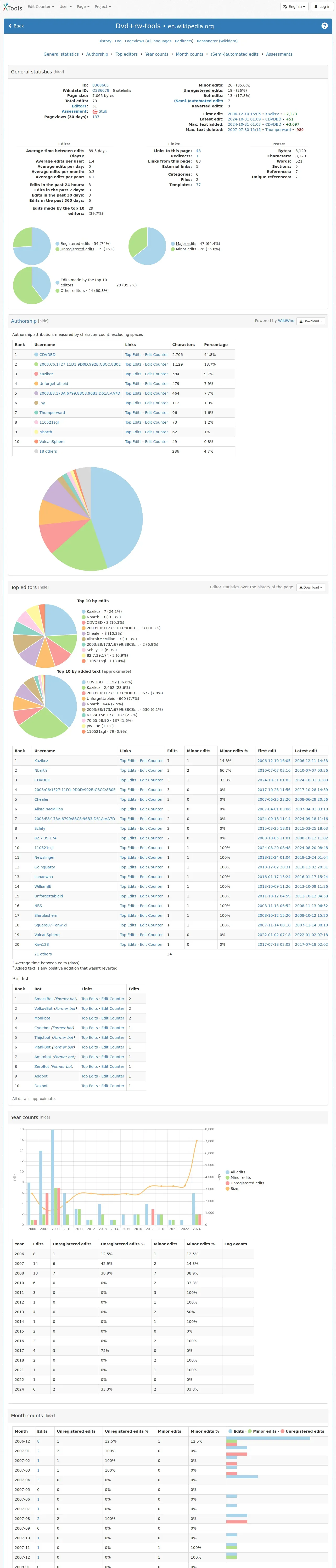Open the Reasonator (Wikidata) link

pyautogui.click(x=217, y=41)
